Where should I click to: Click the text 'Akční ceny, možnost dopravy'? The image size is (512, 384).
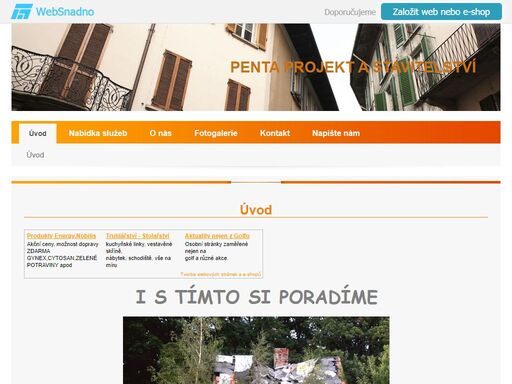(63, 244)
